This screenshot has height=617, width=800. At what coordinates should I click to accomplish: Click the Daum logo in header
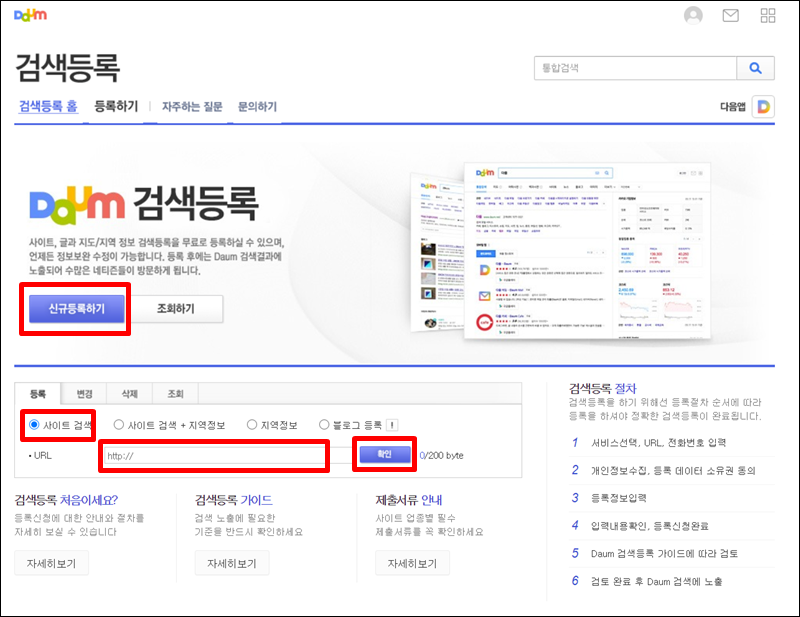click(31, 15)
